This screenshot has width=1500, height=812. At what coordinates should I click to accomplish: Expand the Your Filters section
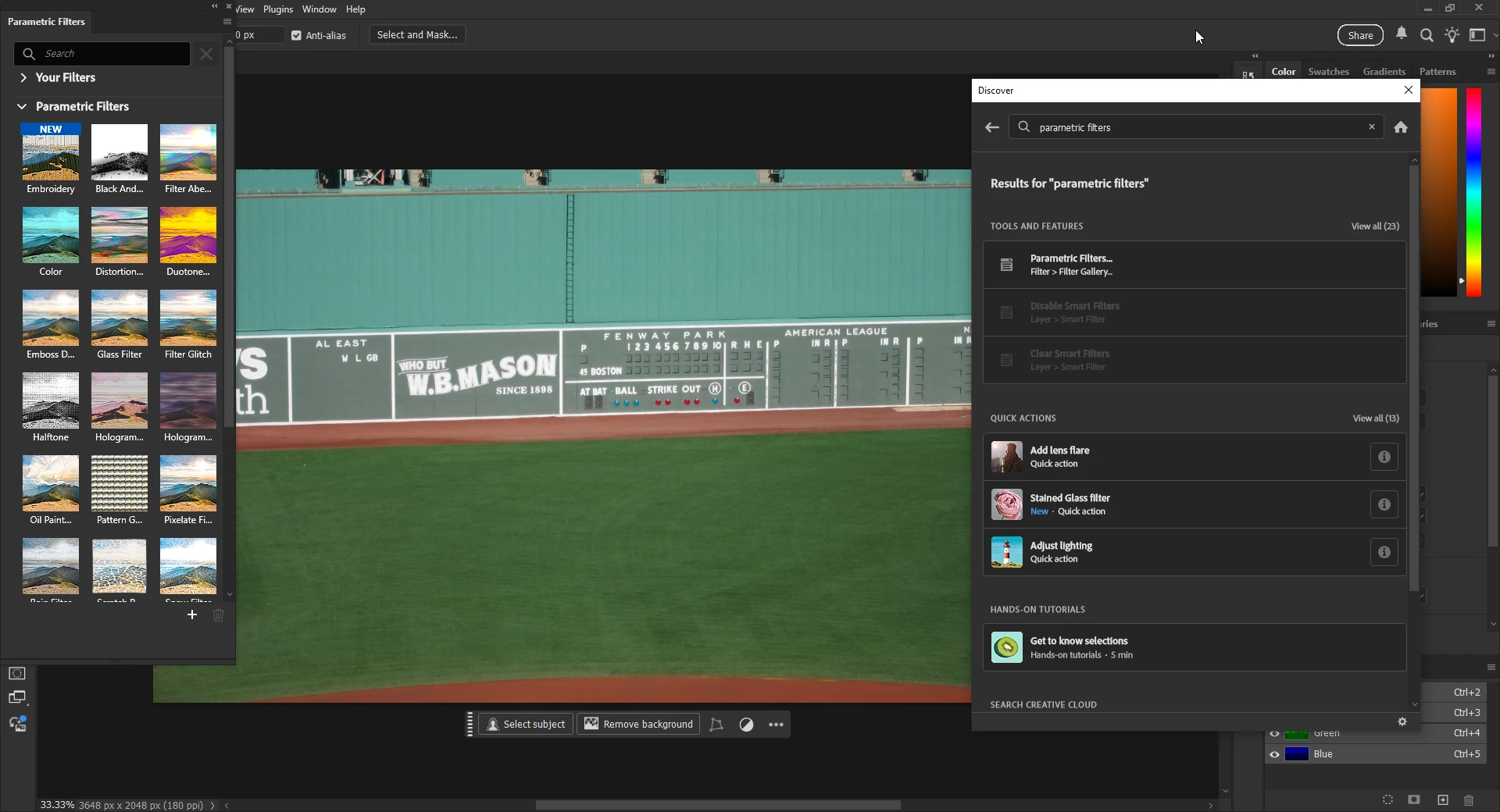23,78
